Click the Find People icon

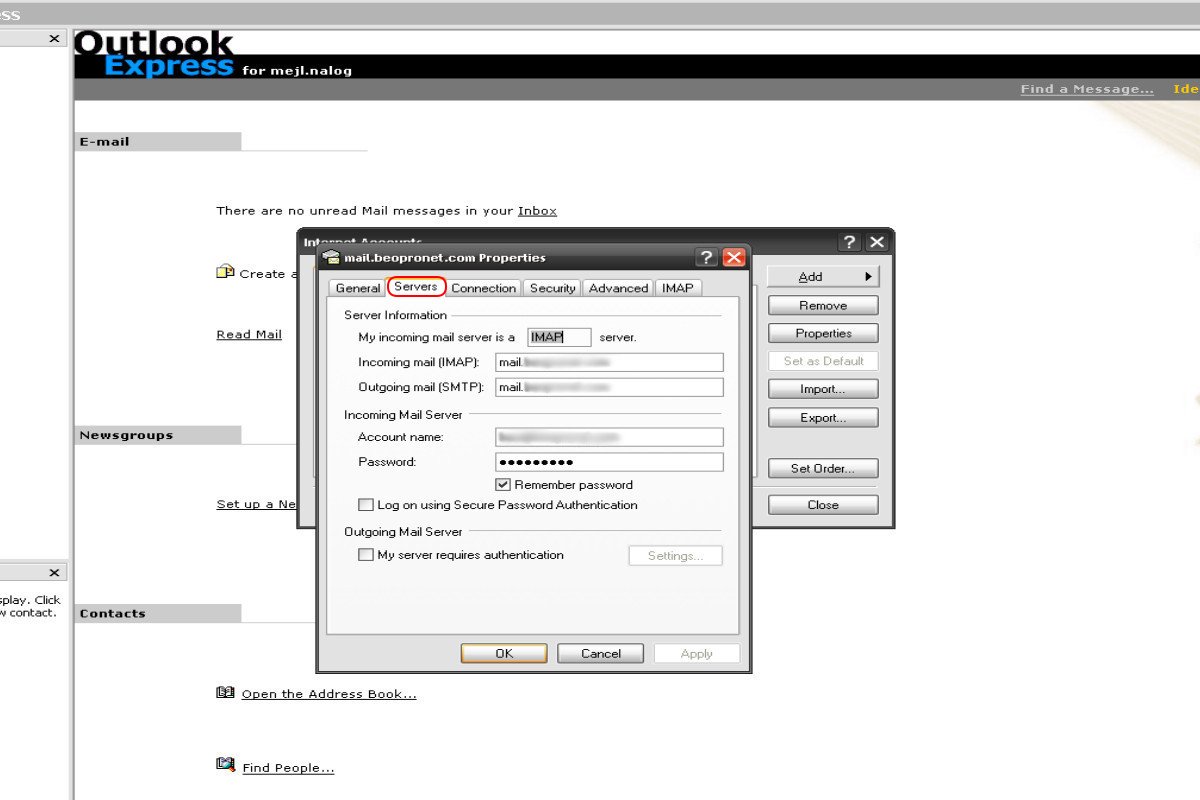225,765
